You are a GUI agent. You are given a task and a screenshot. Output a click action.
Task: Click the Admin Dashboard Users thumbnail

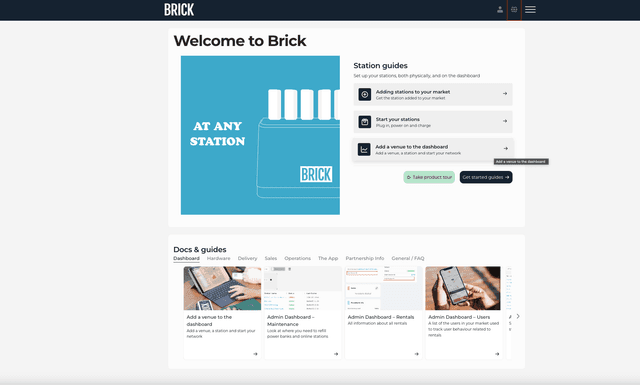tap(463, 288)
